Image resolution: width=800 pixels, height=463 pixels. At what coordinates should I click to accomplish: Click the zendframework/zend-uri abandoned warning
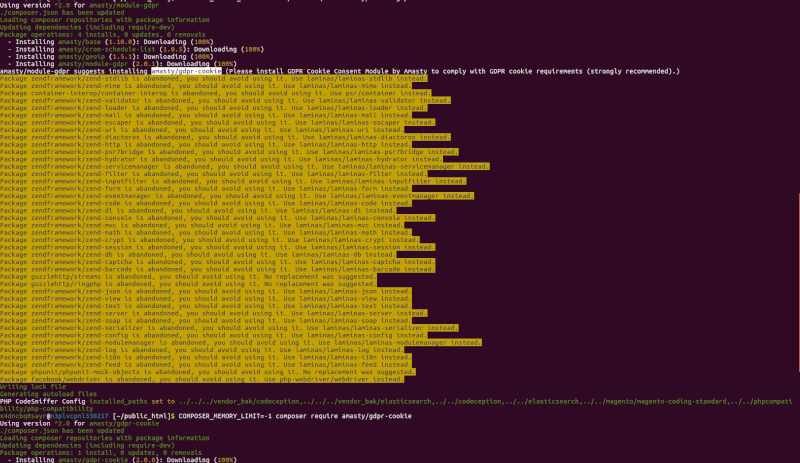click(202, 130)
